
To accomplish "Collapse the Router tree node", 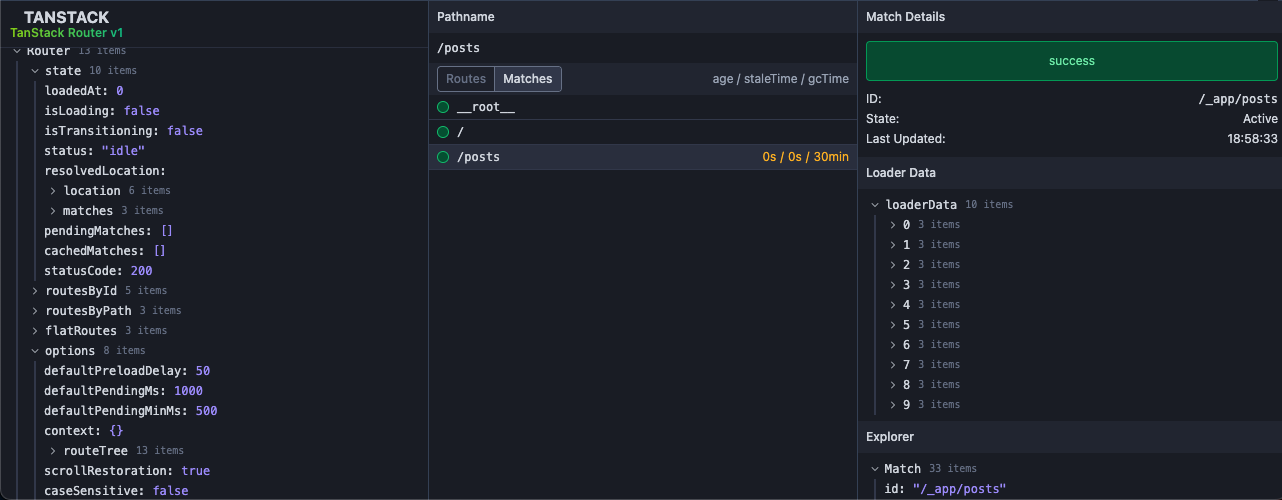I will click(x=16, y=51).
